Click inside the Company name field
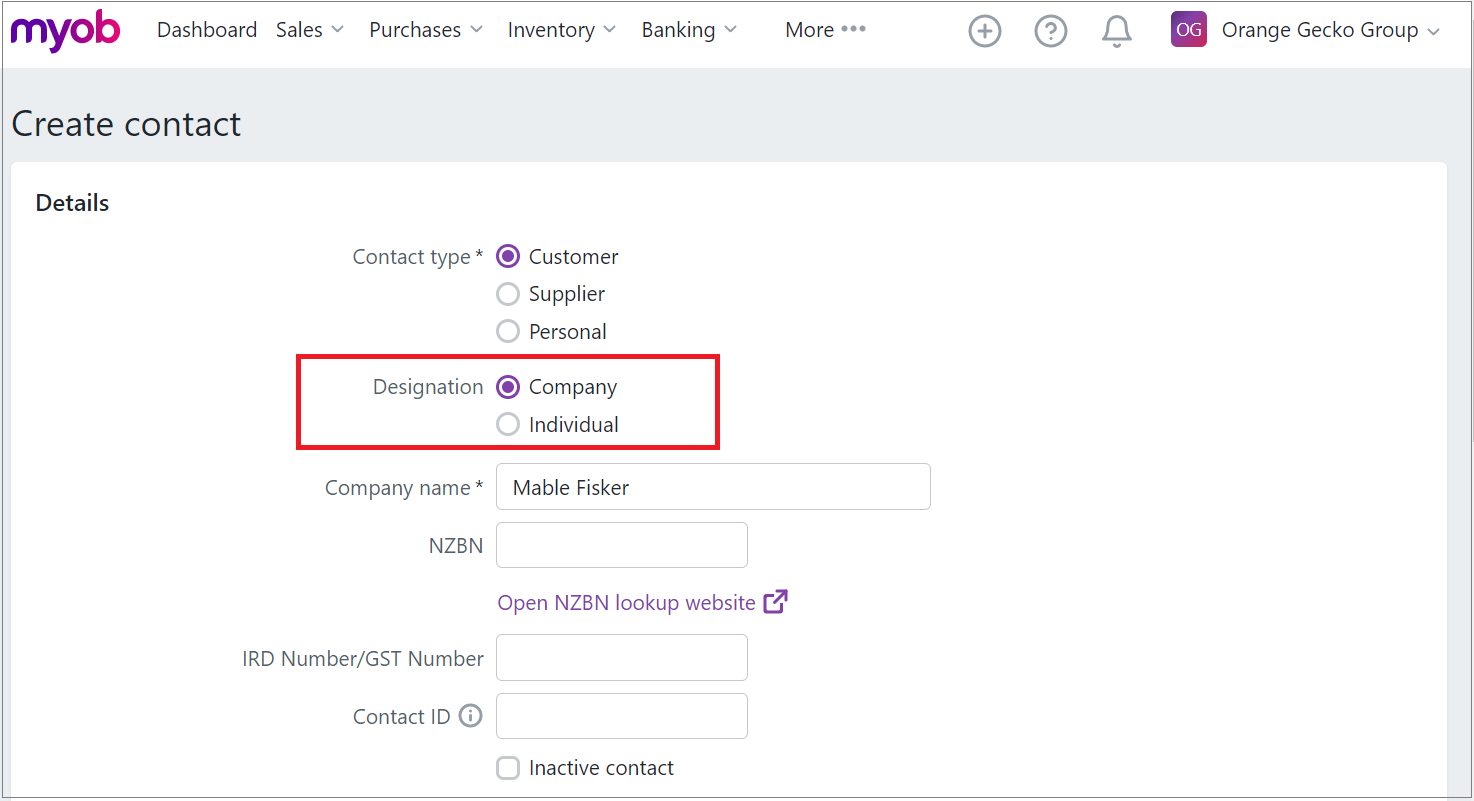This screenshot has width=1474, height=801. [x=712, y=486]
